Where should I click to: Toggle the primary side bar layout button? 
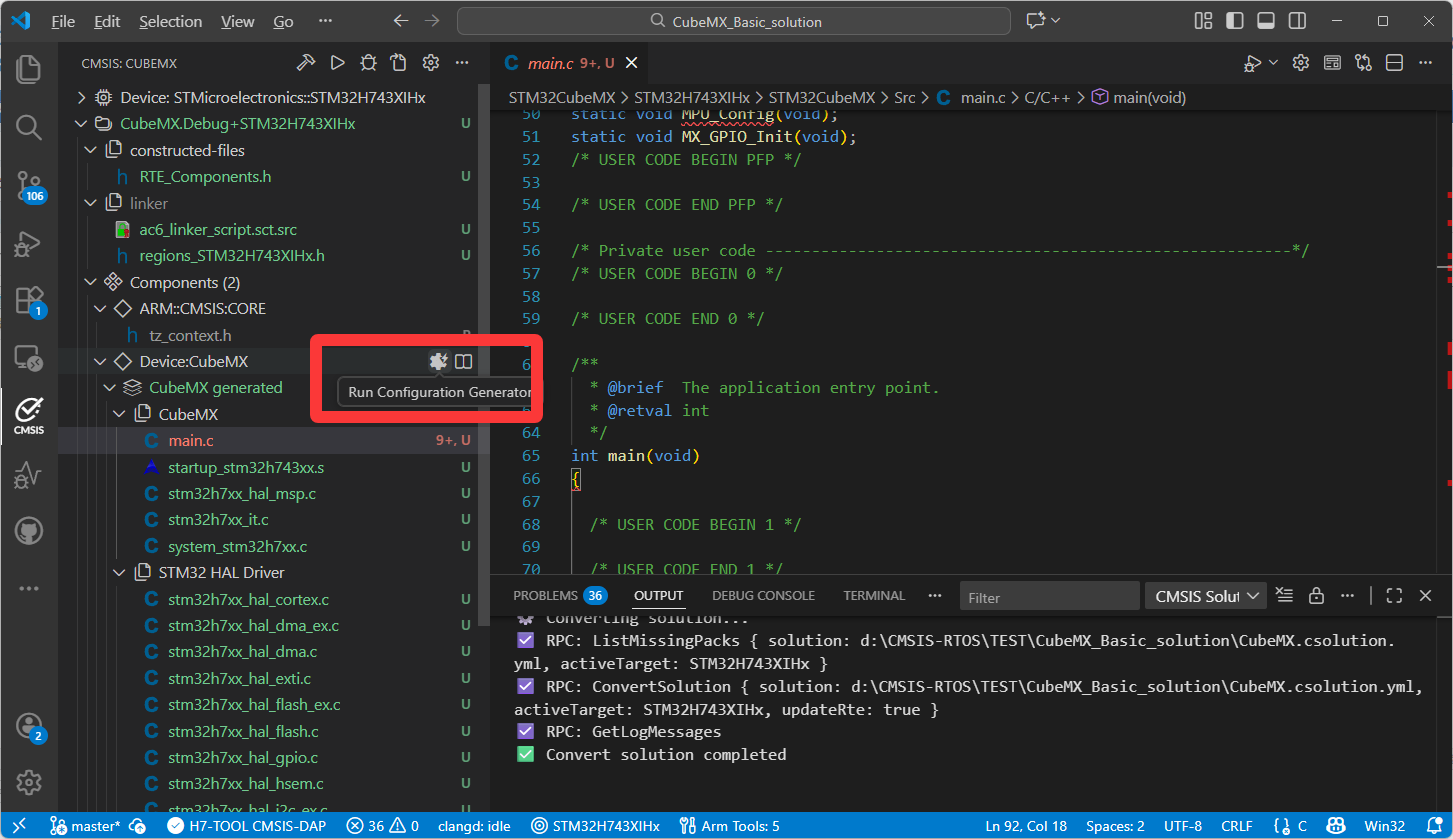[x=1235, y=21]
